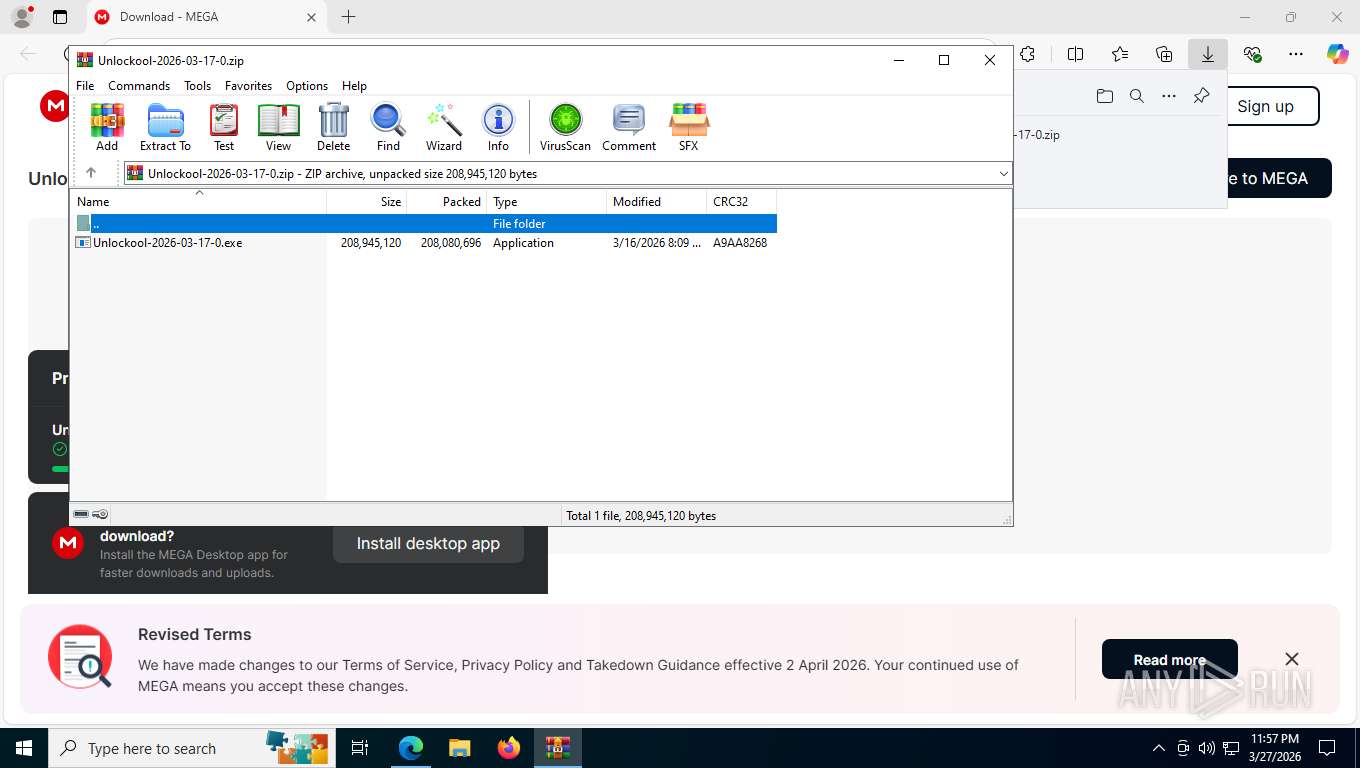Image resolution: width=1360 pixels, height=768 pixels.
Task: Open Firefox from the taskbar
Action: click(508, 748)
